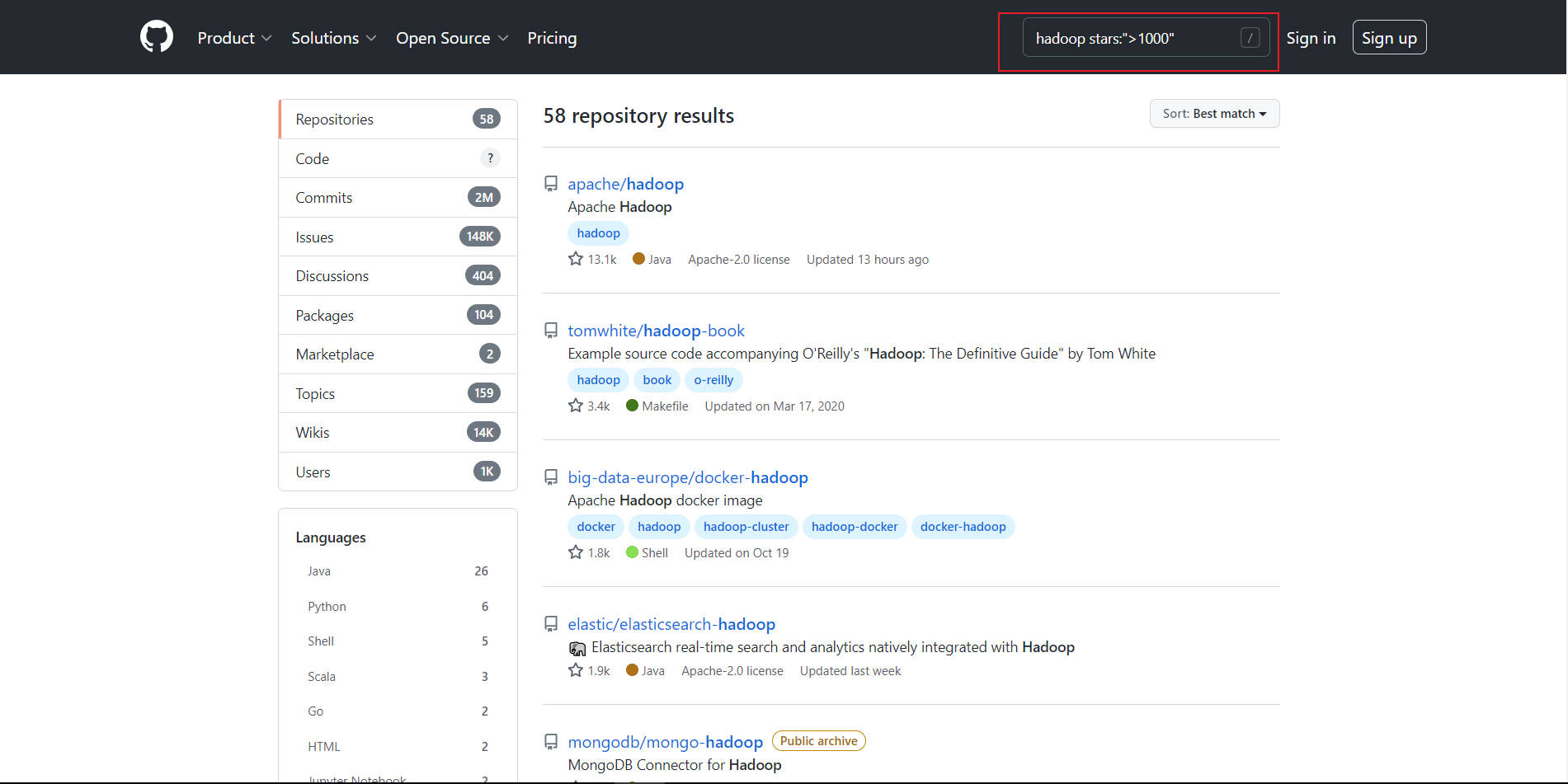Expand the Product menu
The width and height of the screenshot is (1568, 784).
(x=234, y=38)
